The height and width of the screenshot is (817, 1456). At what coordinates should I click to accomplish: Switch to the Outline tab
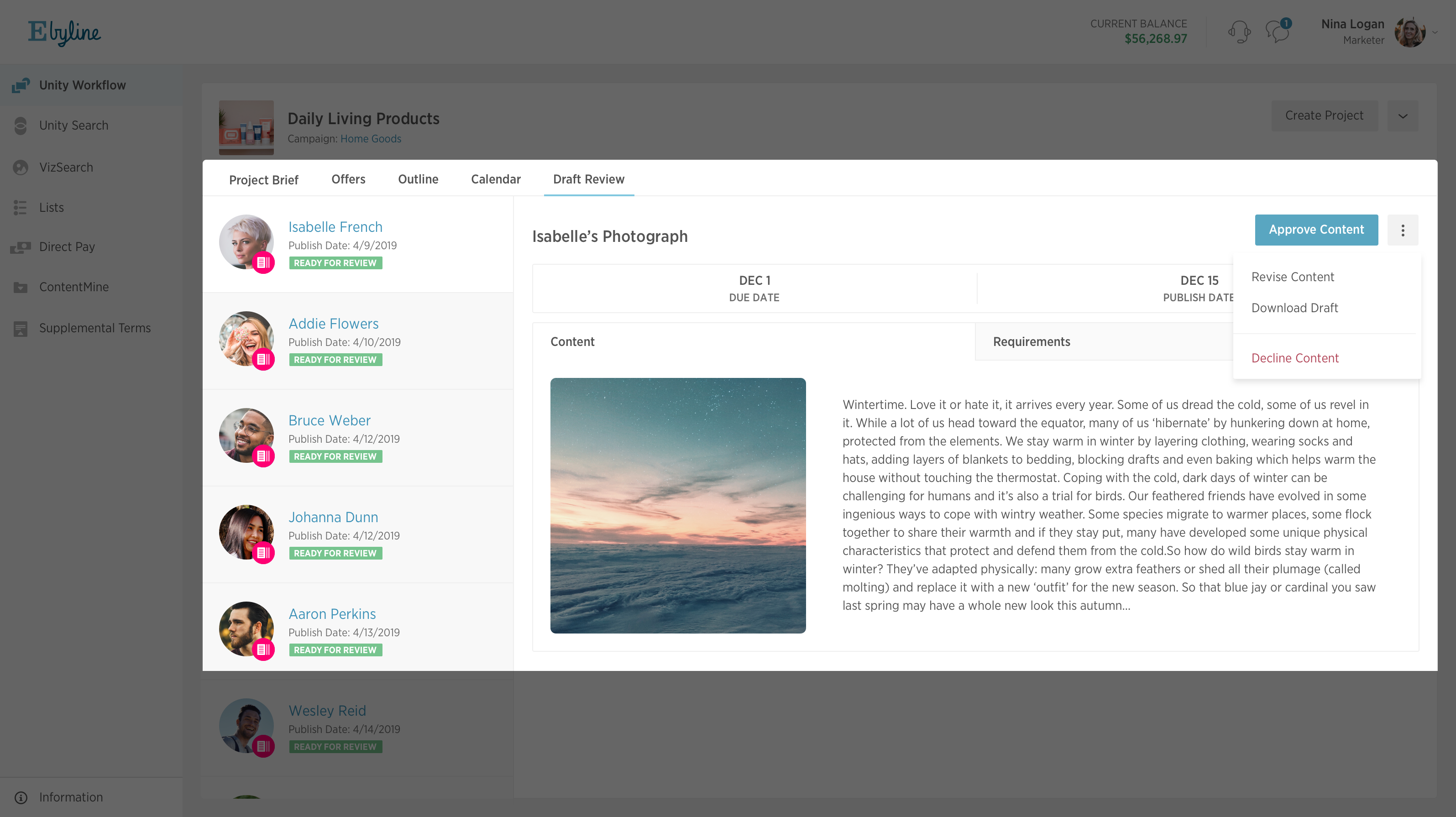tap(418, 179)
